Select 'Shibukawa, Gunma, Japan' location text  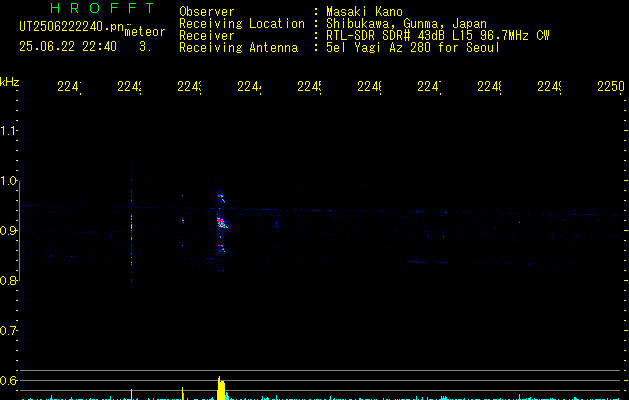[406, 24]
